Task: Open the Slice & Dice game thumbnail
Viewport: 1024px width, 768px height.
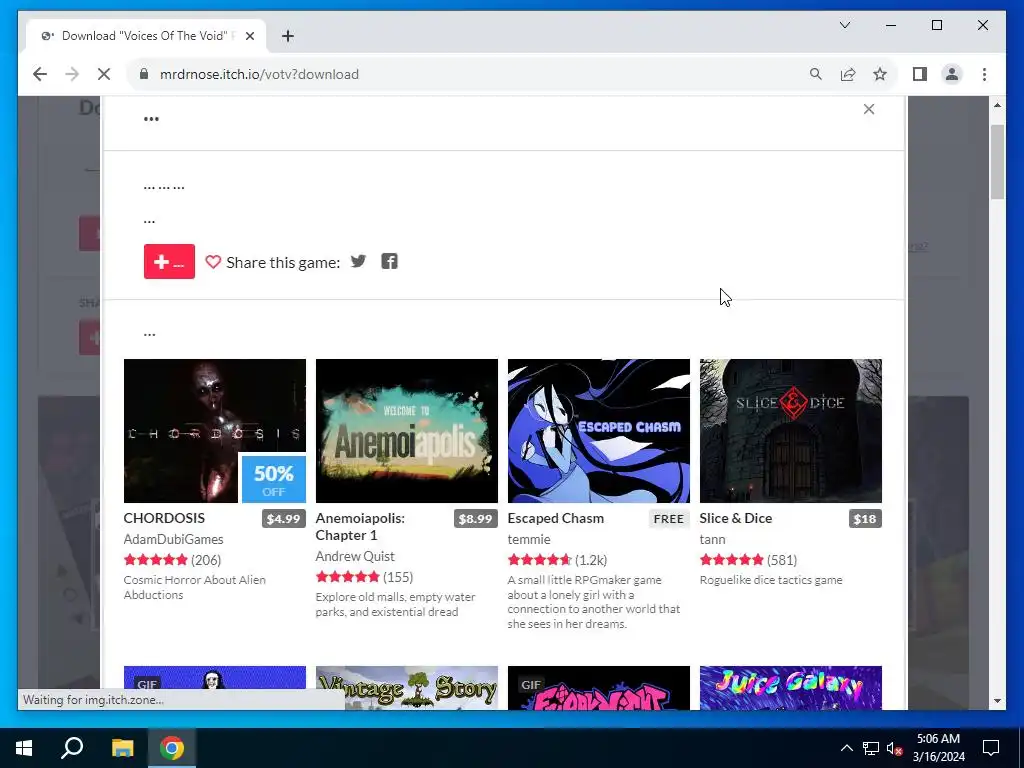Action: coord(791,431)
